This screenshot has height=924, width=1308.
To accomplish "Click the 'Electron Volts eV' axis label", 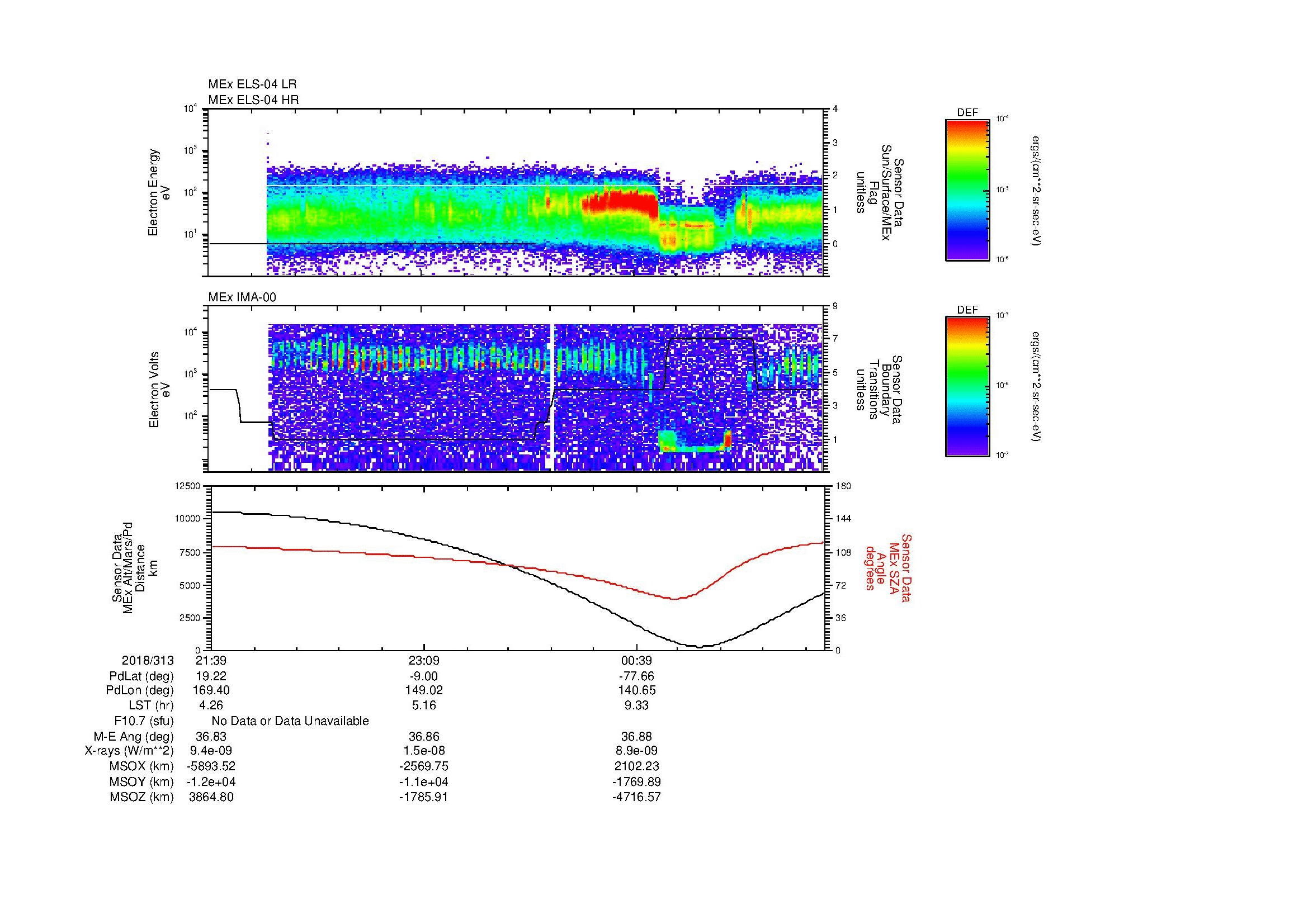I will (x=159, y=390).
